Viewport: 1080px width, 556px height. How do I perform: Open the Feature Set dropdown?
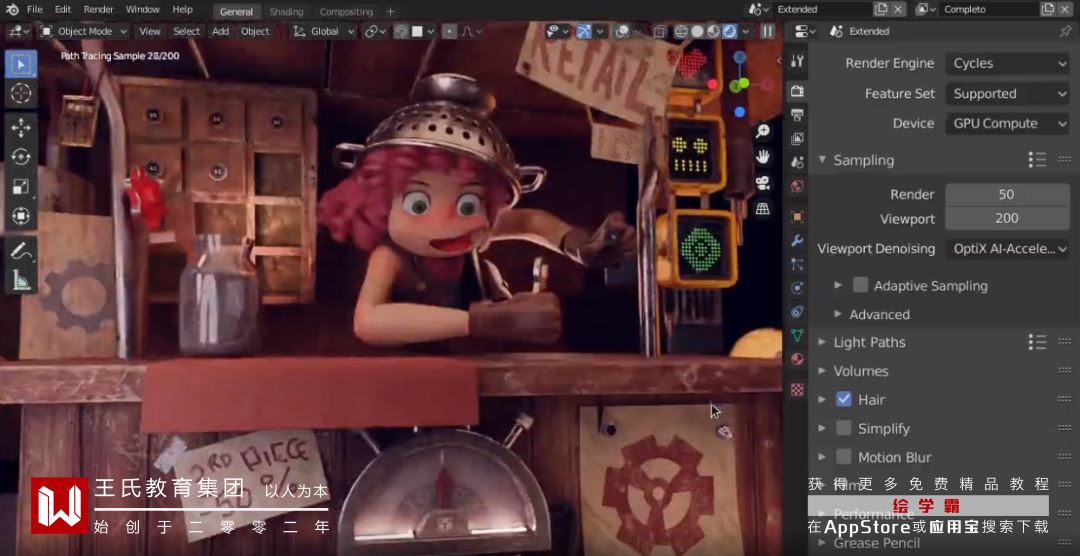click(1007, 94)
